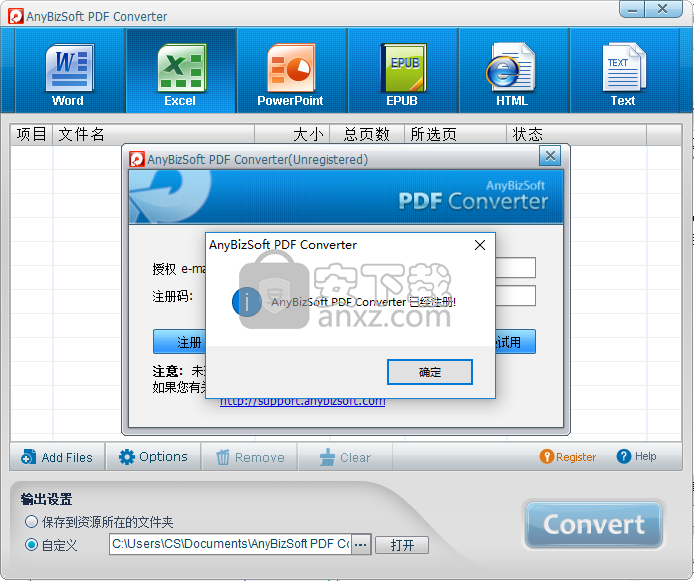694x581 pixels.
Task: Open the Register link
Action: tap(568, 457)
